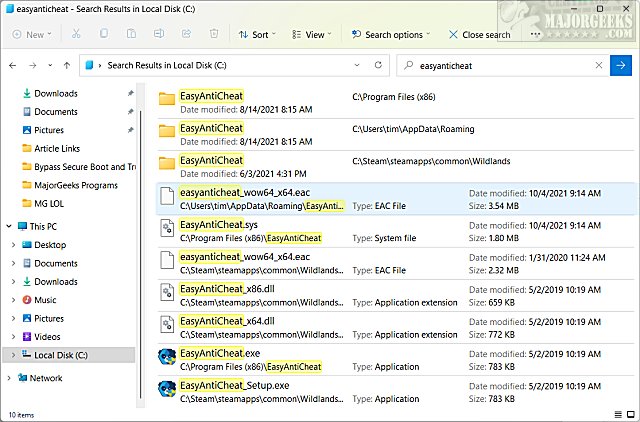Clear search text with the X icon
This screenshot has height=422, width=640.
(597, 66)
